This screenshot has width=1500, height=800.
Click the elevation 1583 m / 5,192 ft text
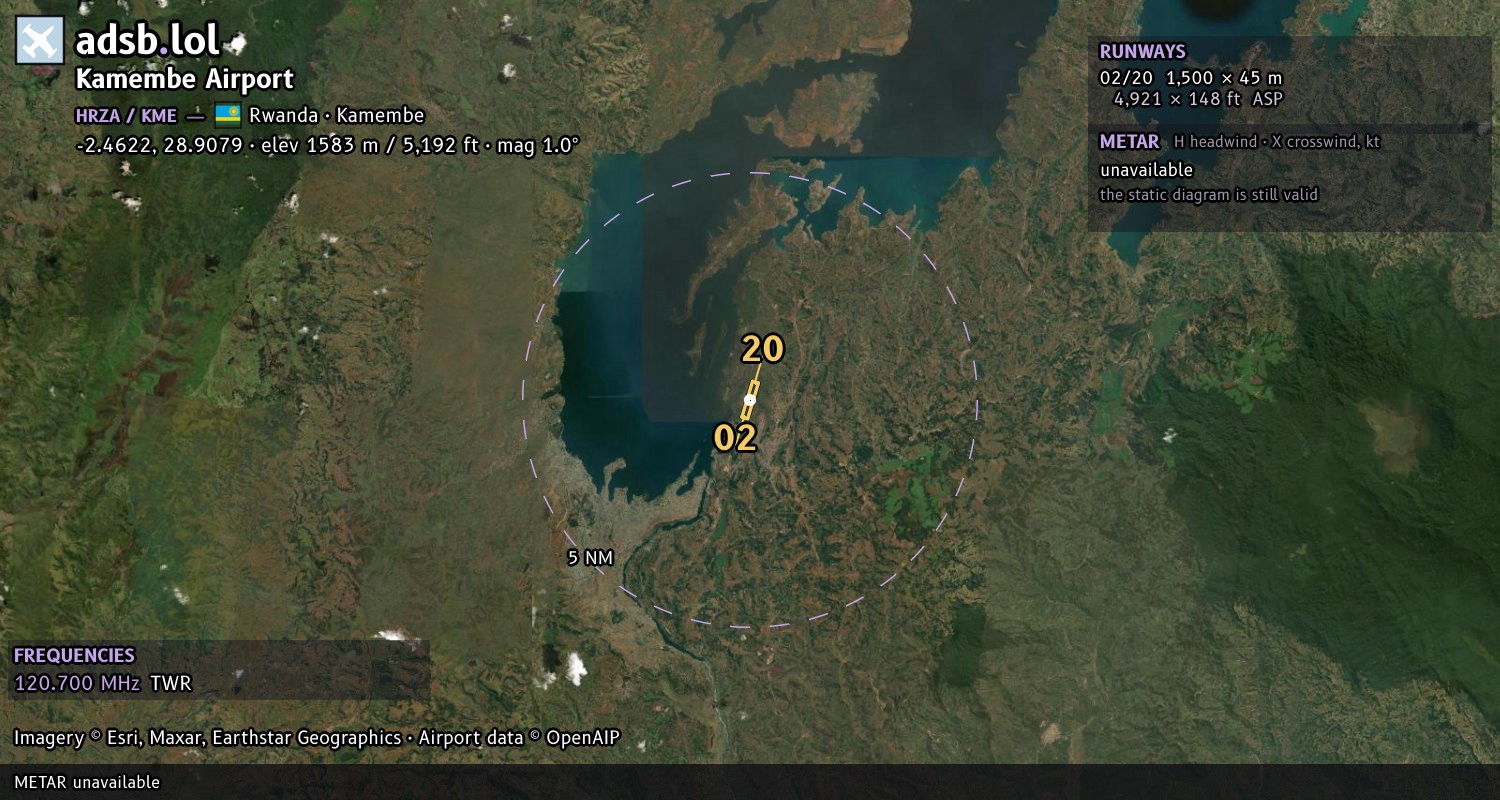click(x=370, y=145)
